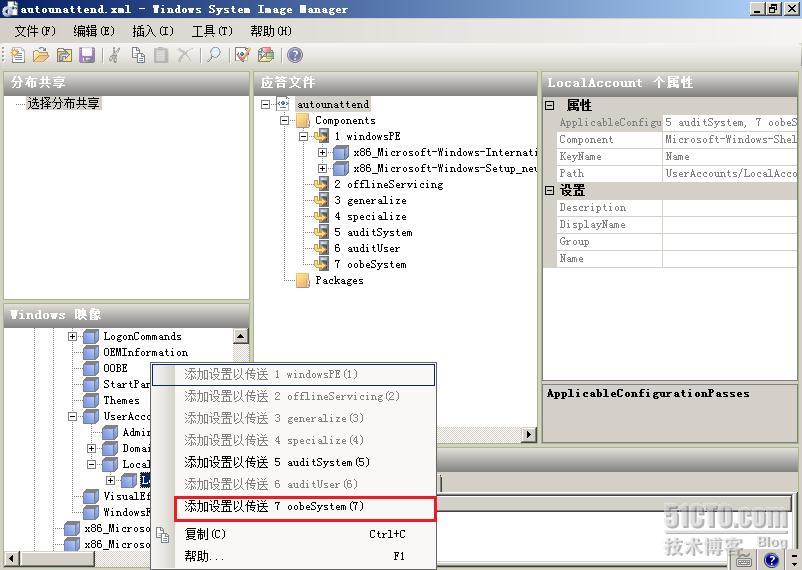The height and width of the screenshot is (570, 802).
Task: Click the OEMInformation cube icon
Action: (x=91, y=352)
